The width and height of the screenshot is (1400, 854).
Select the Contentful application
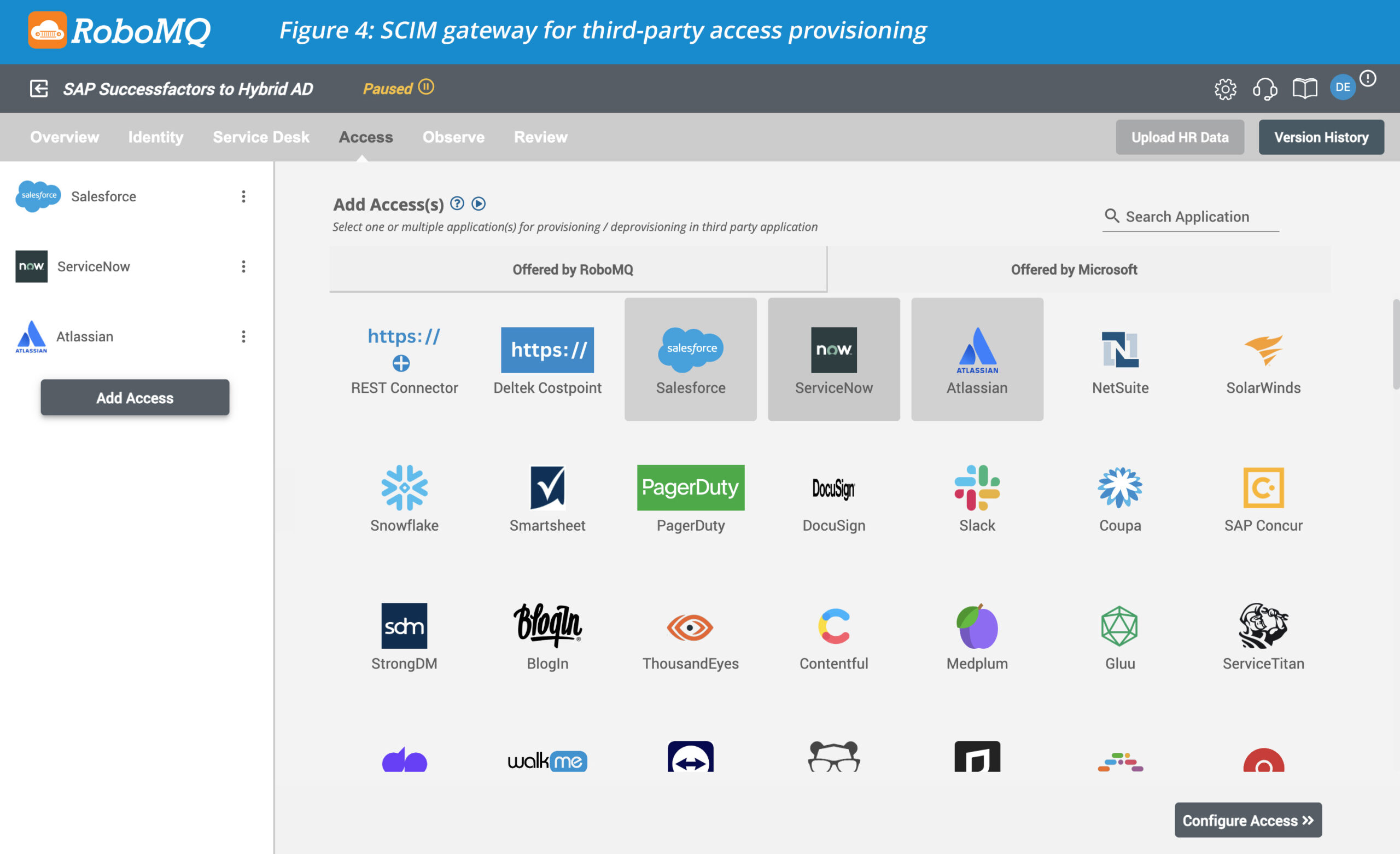(x=833, y=636)
